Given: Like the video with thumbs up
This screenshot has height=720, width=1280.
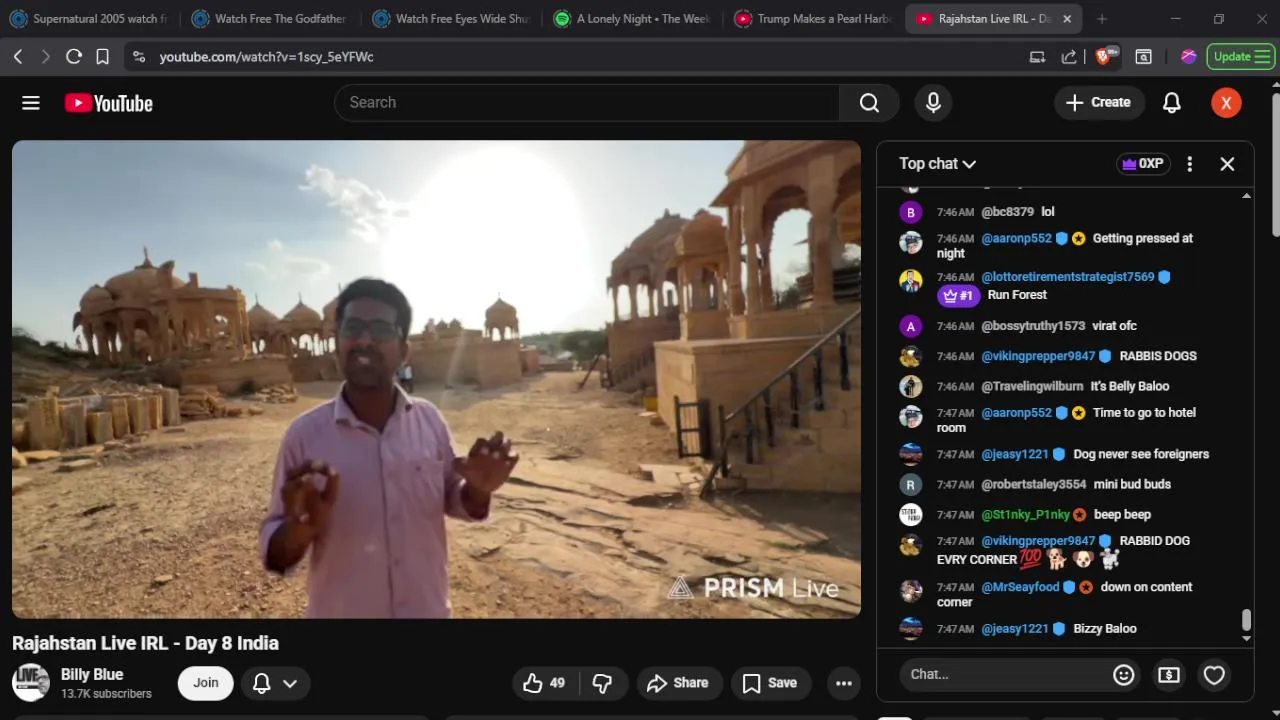Looking at the screenshot, I should tap(544, 683).
